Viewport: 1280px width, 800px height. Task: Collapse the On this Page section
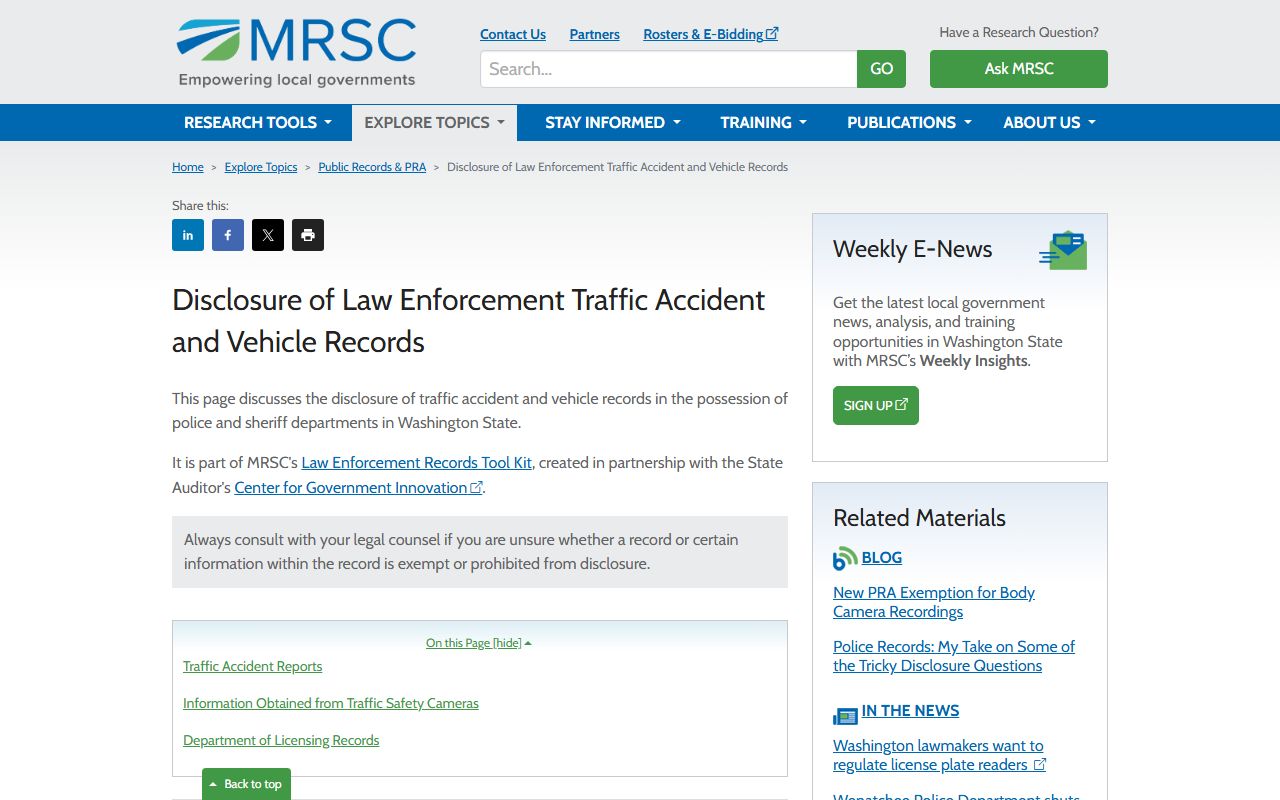[x=479, y=643]
